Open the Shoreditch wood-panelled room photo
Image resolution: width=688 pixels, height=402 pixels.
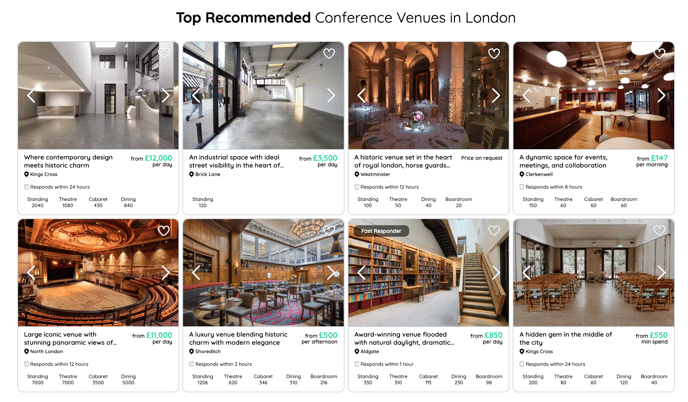tap(263, 273)
